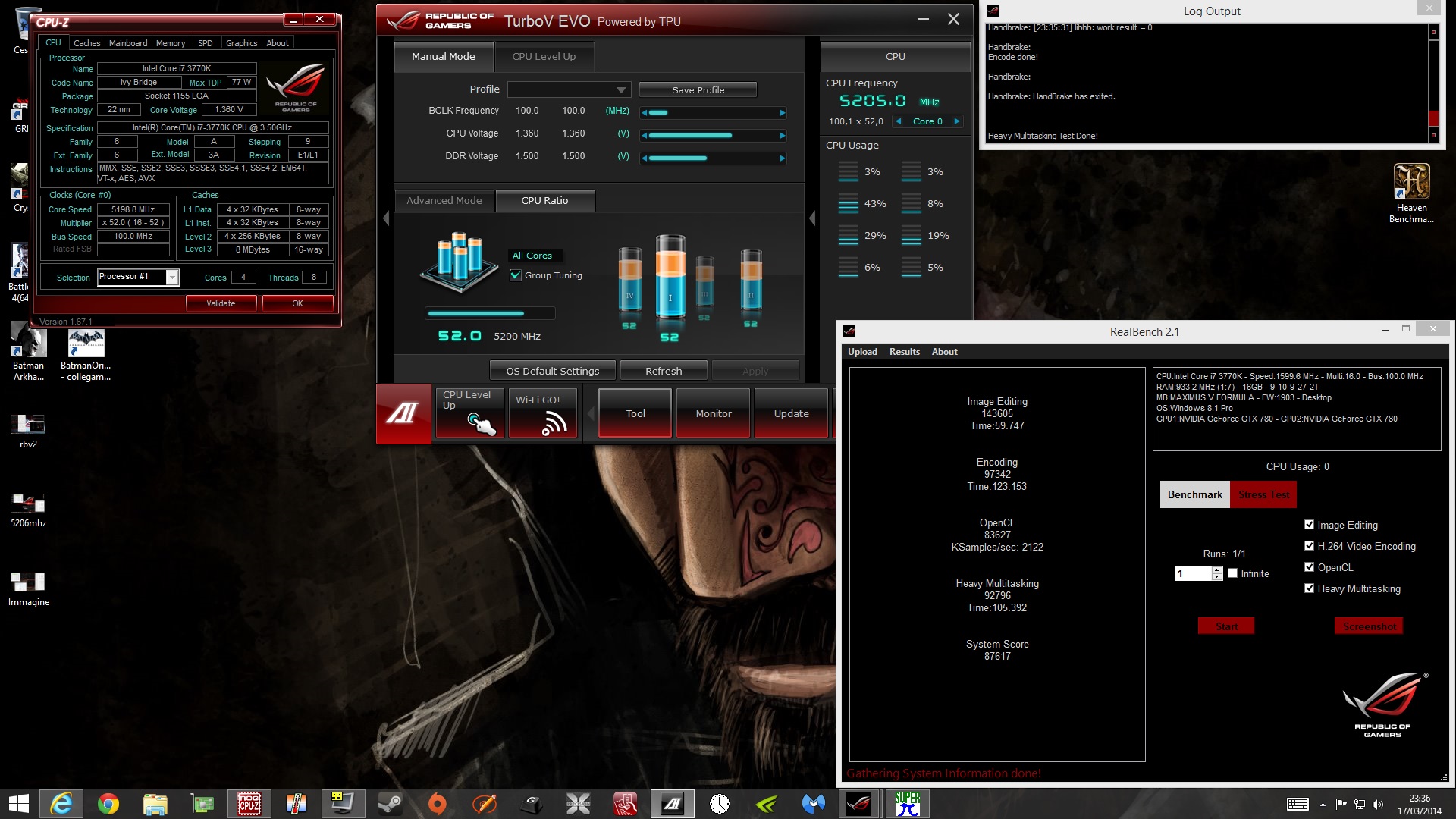Select the Immagine desktop file
The image size is (1456, 819).
click(x=28, y=588)
